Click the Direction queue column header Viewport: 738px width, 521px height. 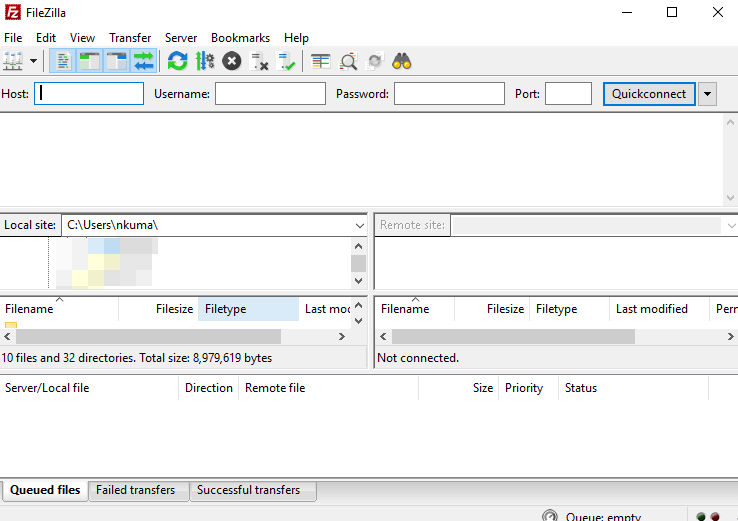pos(209,388)
